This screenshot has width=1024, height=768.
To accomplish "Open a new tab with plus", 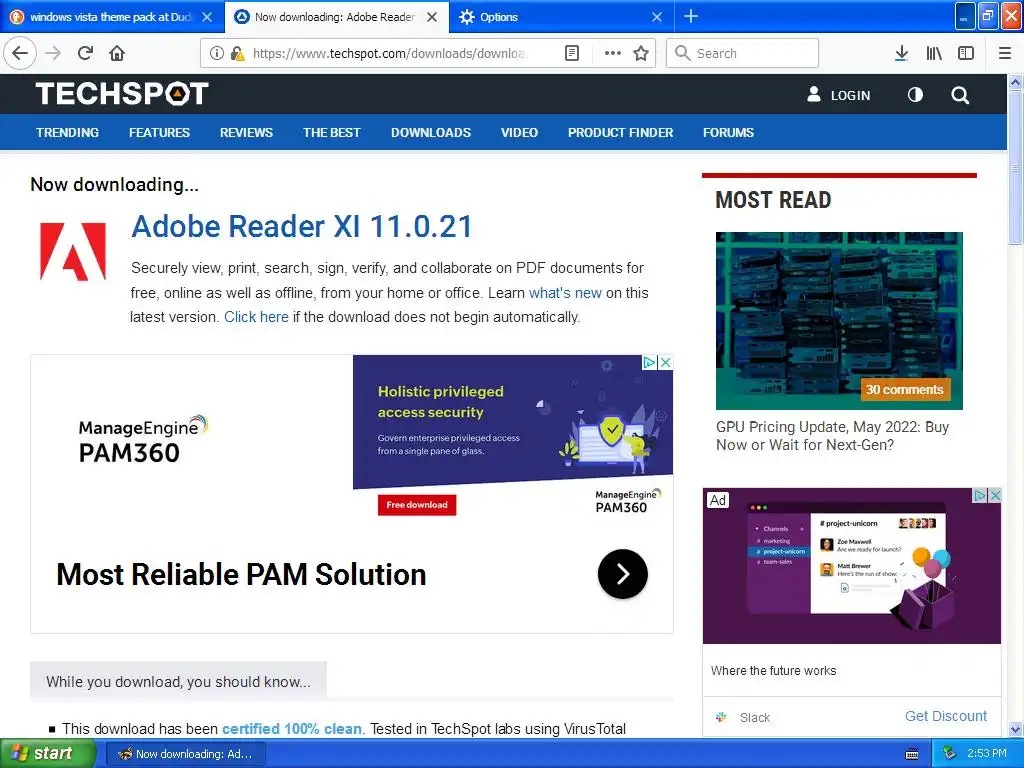I will [x=691, y=16].
